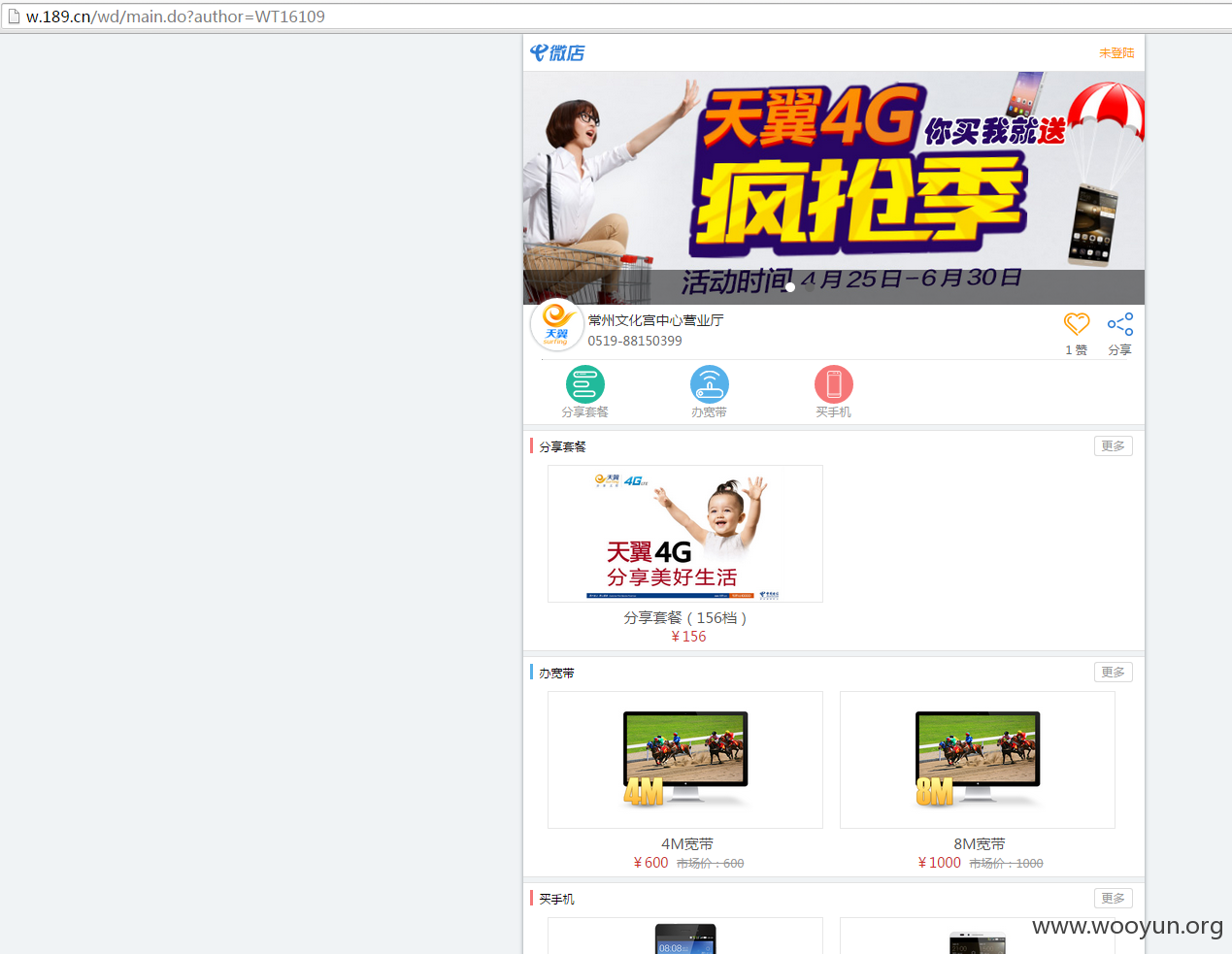Screen dimensions: 1232x954
Task: Open the 天翼4G 分享美好生活 product image
Action: click(685, 534)
